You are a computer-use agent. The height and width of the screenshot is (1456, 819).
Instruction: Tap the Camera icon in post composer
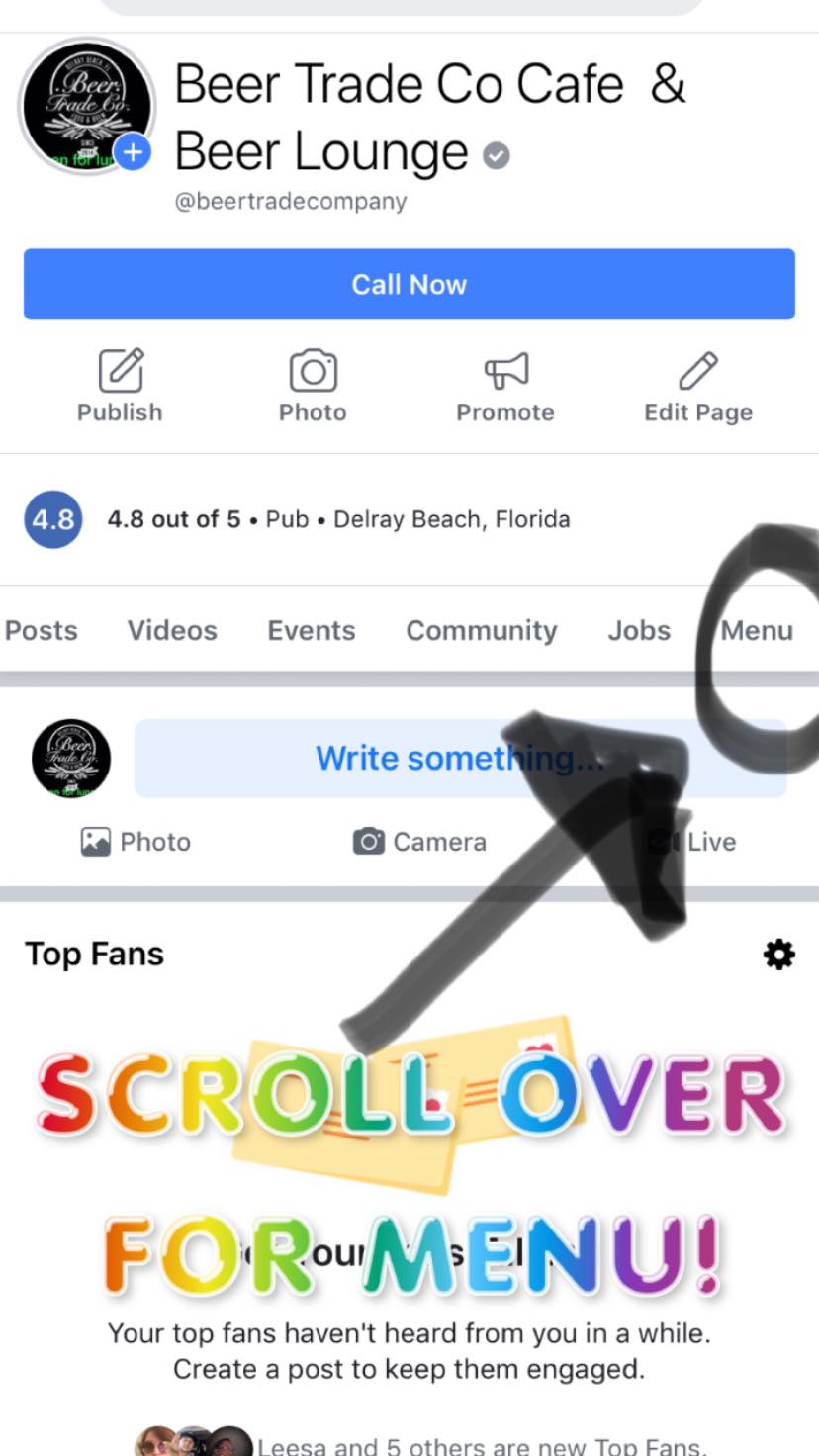click(368, 842)
